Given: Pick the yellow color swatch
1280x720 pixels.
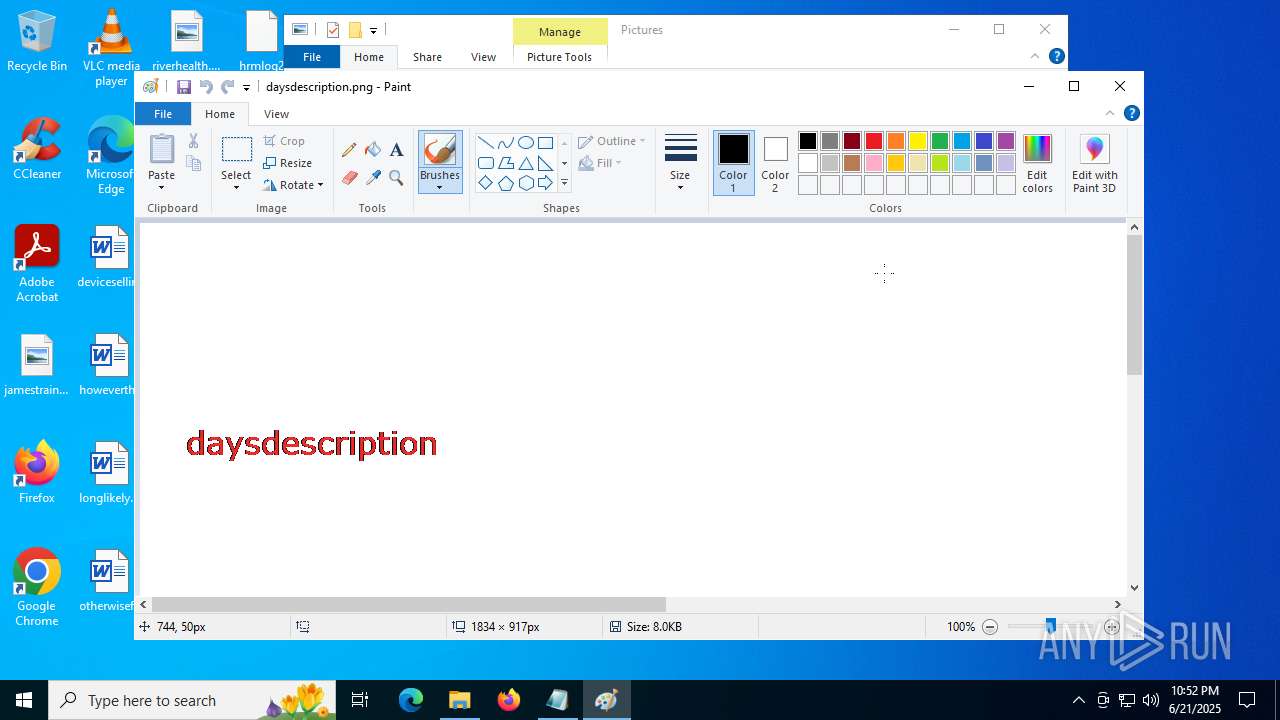Looking at the screenshot, I should (918, 141).
